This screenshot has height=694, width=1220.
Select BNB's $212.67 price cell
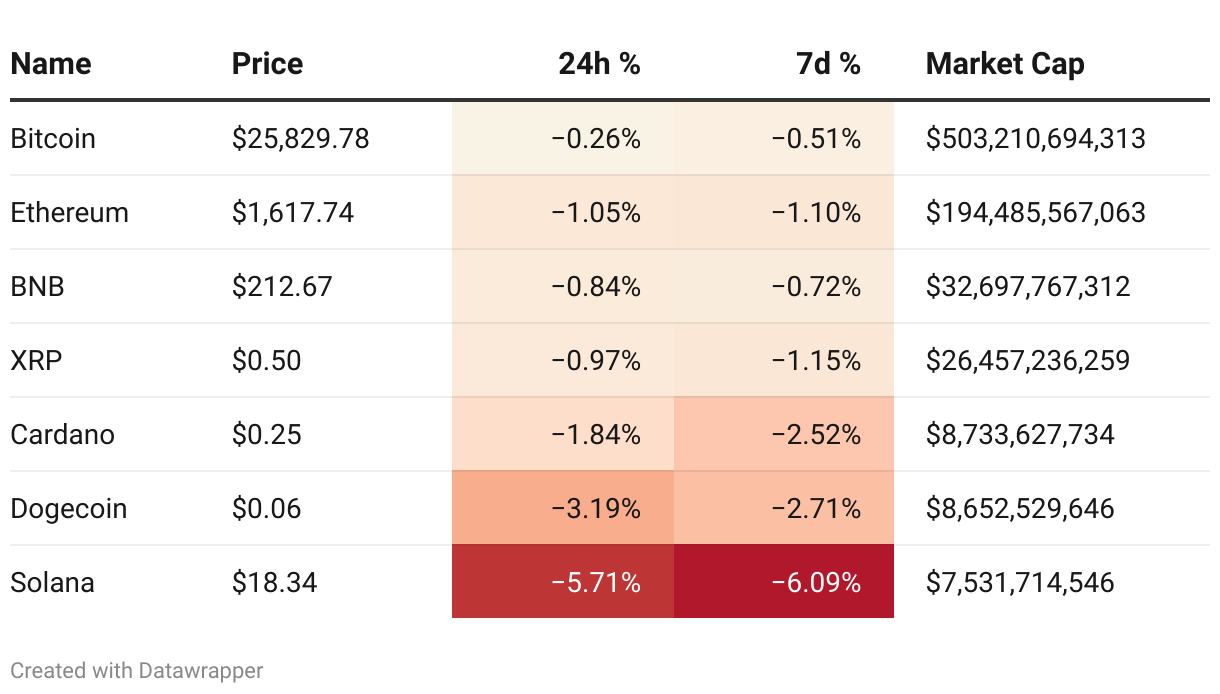coord(282,286)
